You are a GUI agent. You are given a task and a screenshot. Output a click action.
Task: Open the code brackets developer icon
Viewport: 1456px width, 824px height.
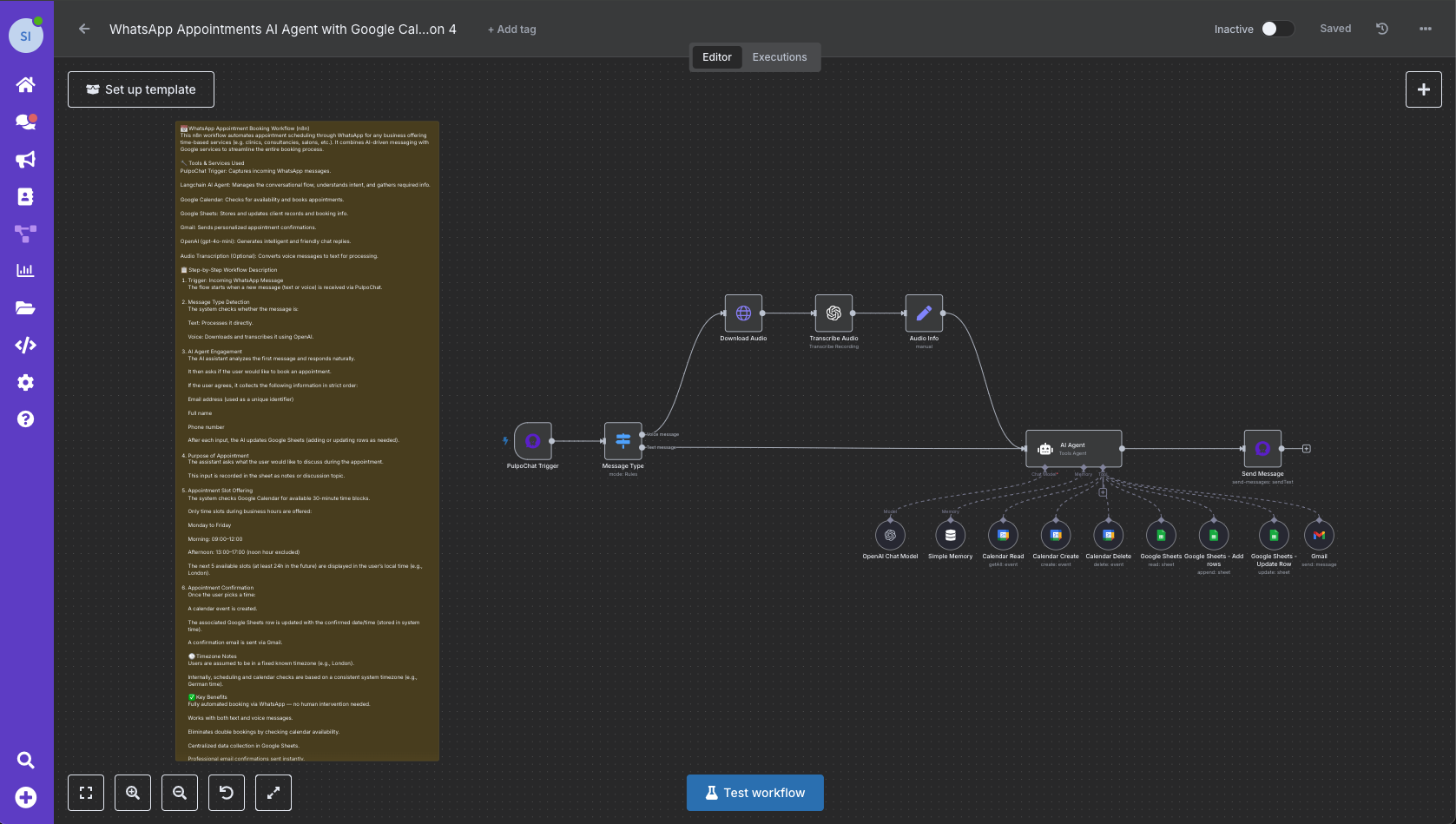click(x=26, y=346)
